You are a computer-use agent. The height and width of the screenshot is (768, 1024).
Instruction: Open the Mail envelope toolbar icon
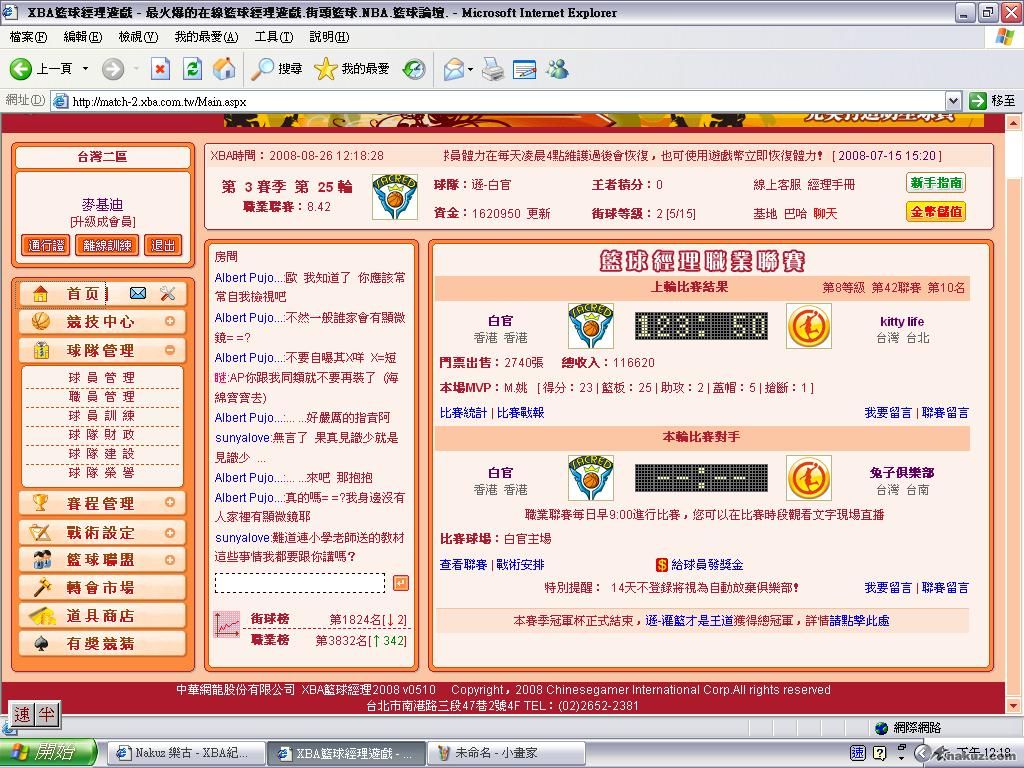point(454,69)
